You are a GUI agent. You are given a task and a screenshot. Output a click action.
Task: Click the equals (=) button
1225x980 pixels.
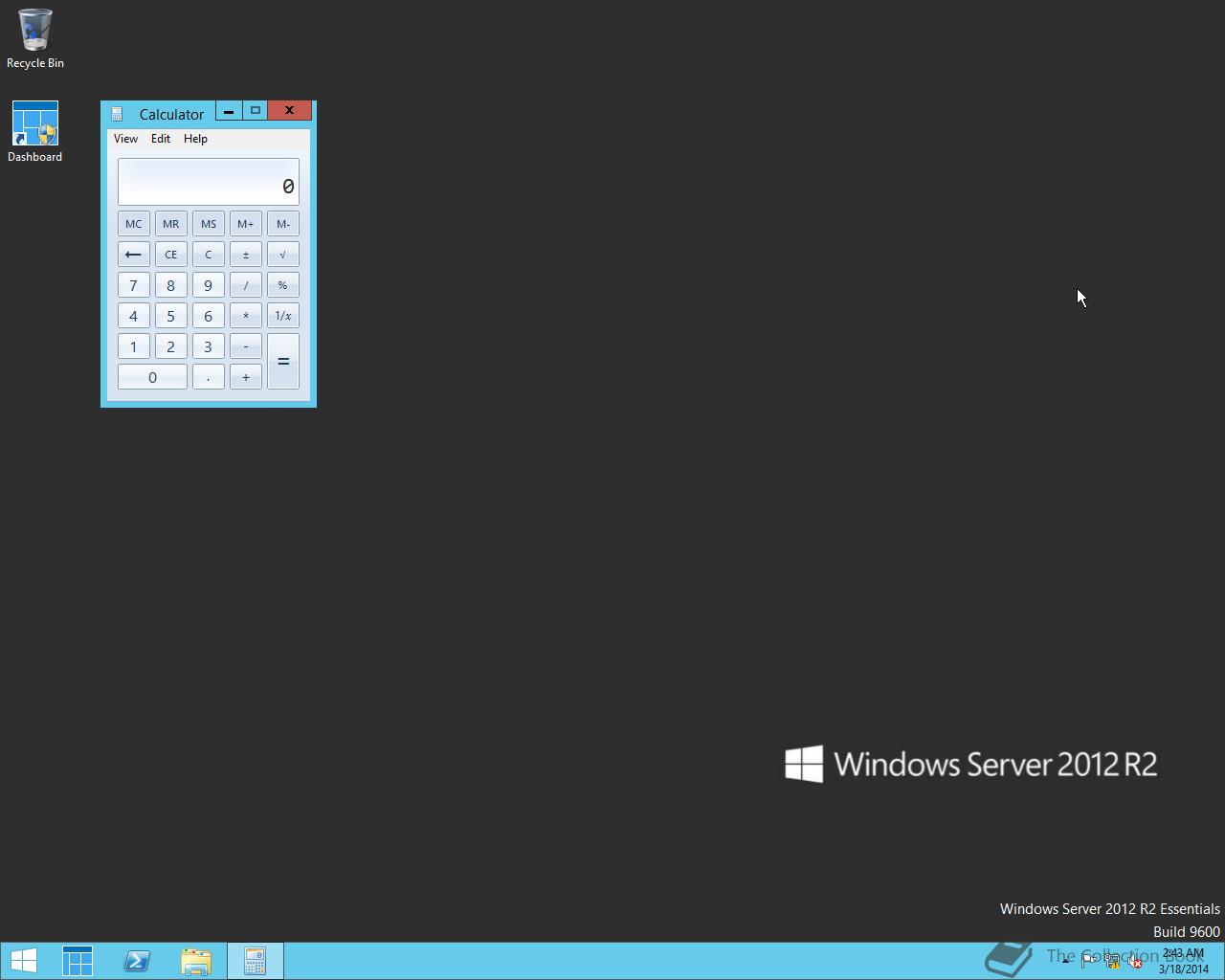[283, 362]
